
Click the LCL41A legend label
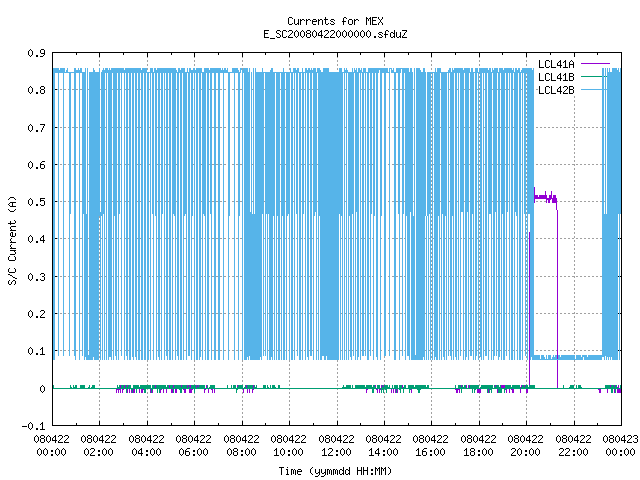(556, 64)
